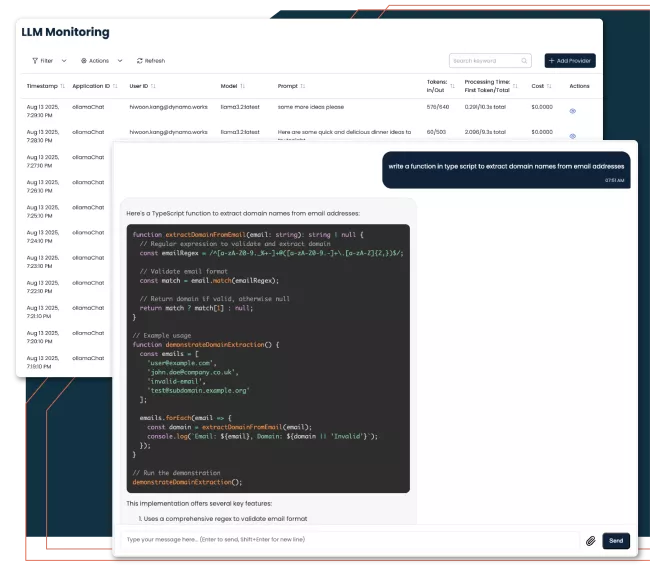Sort by the Model column arrows
650x567 pixels.
click(243, 86)
